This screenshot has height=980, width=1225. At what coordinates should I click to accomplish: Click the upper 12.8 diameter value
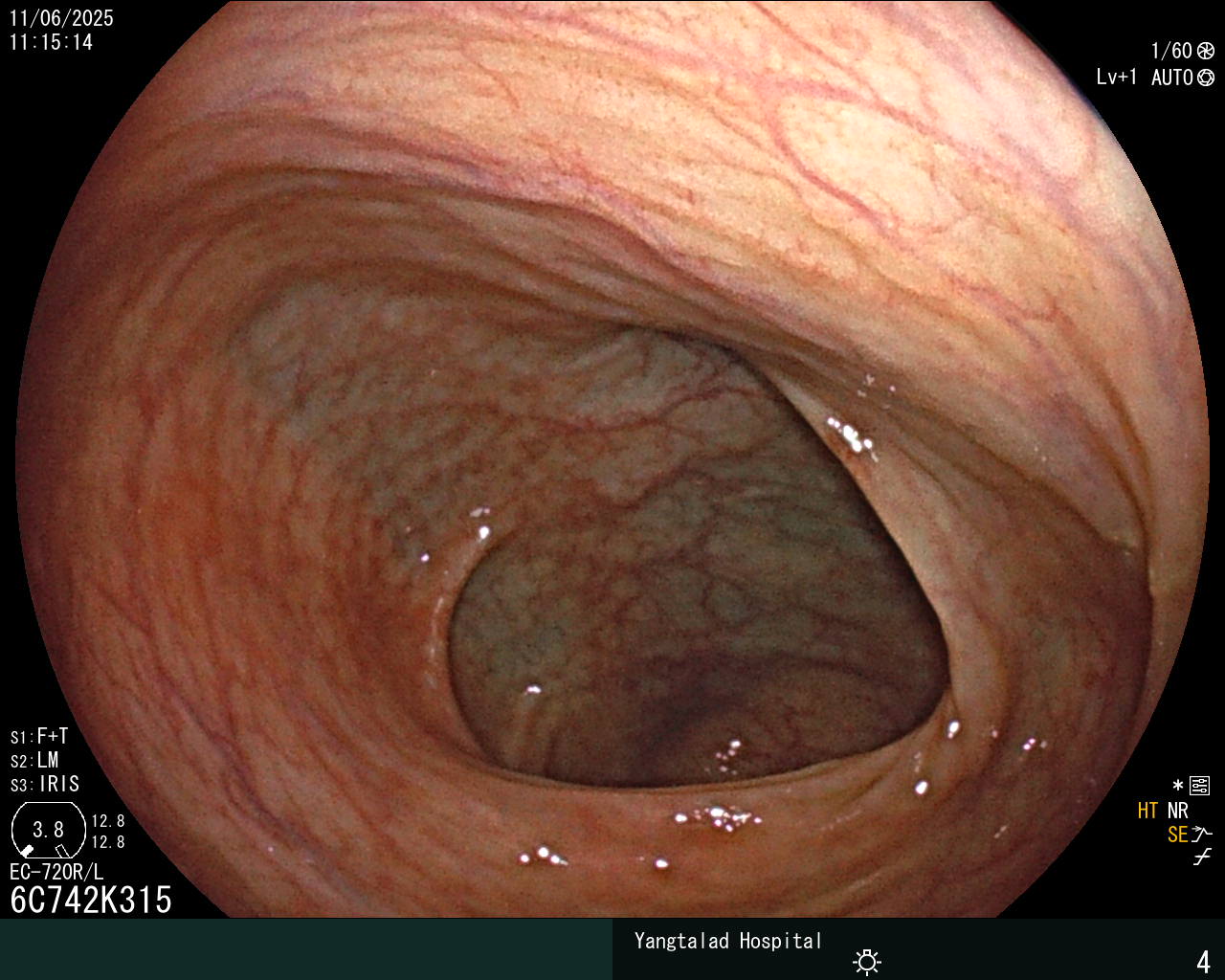pos(108,821)
